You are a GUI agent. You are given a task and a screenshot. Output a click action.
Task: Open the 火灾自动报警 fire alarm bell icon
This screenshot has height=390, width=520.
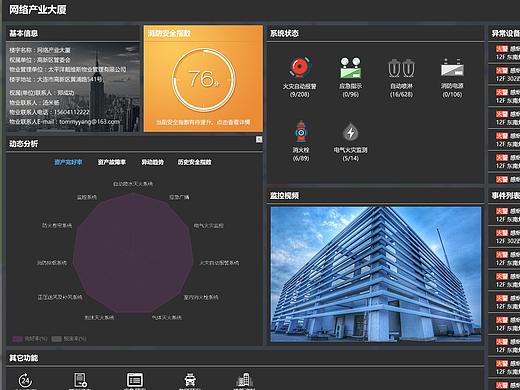tap(299, 67)
